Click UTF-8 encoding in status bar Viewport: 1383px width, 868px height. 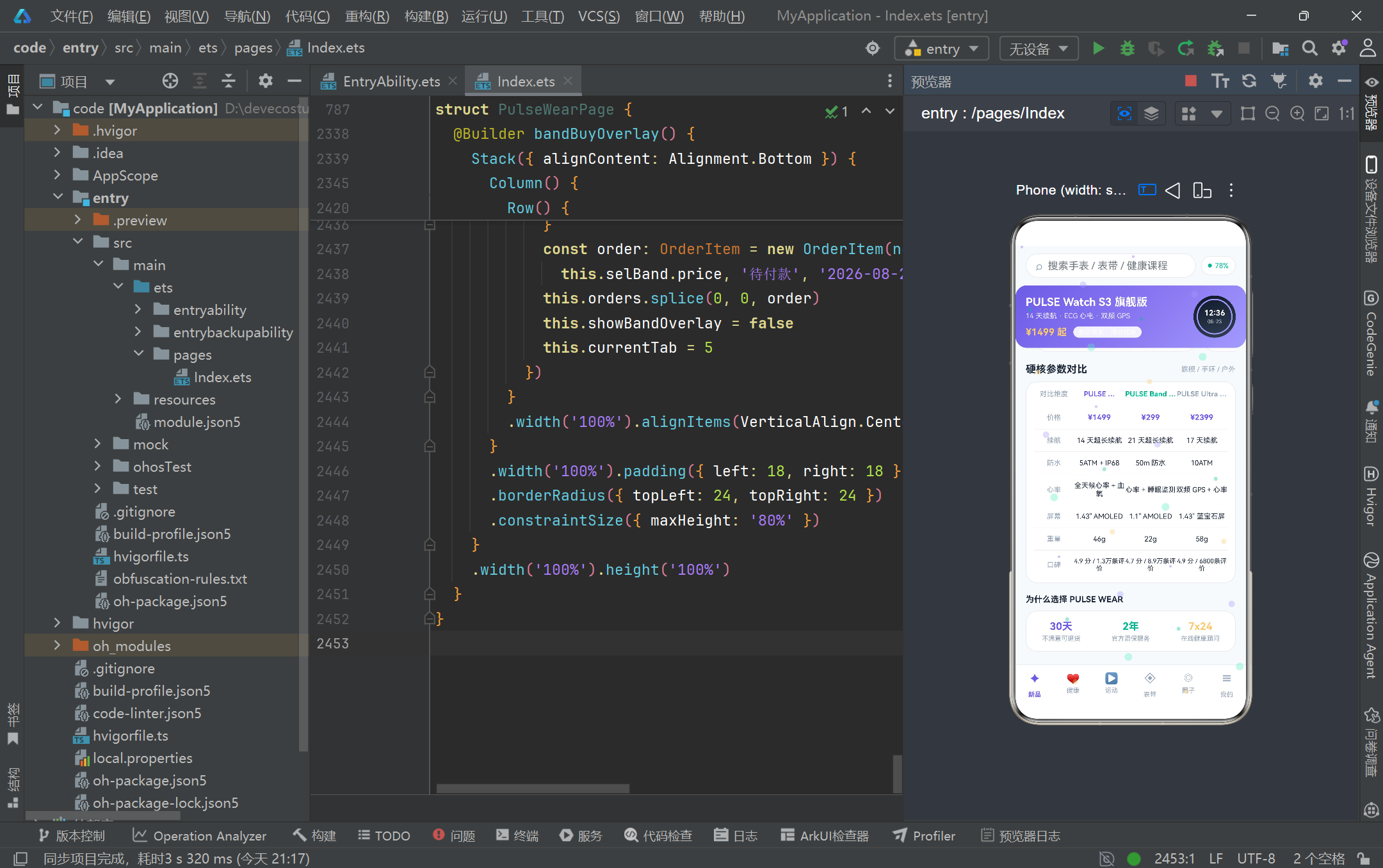pyautogui.click(x=1256, y=858)
